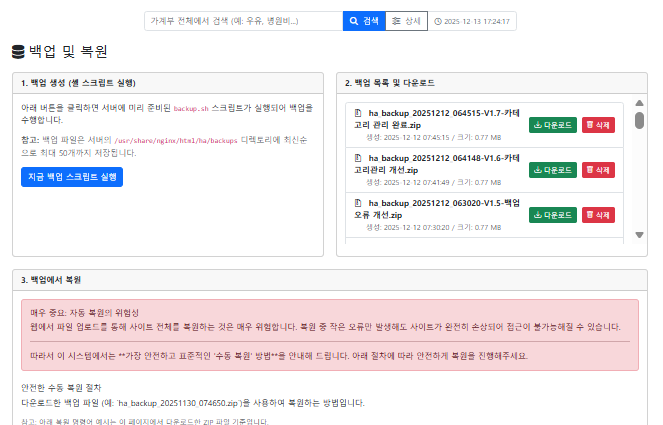Focus the 가계부 전체에서 검색 input field
The width and height of the screenshot is (663, 425).
(x=244, y=21)
